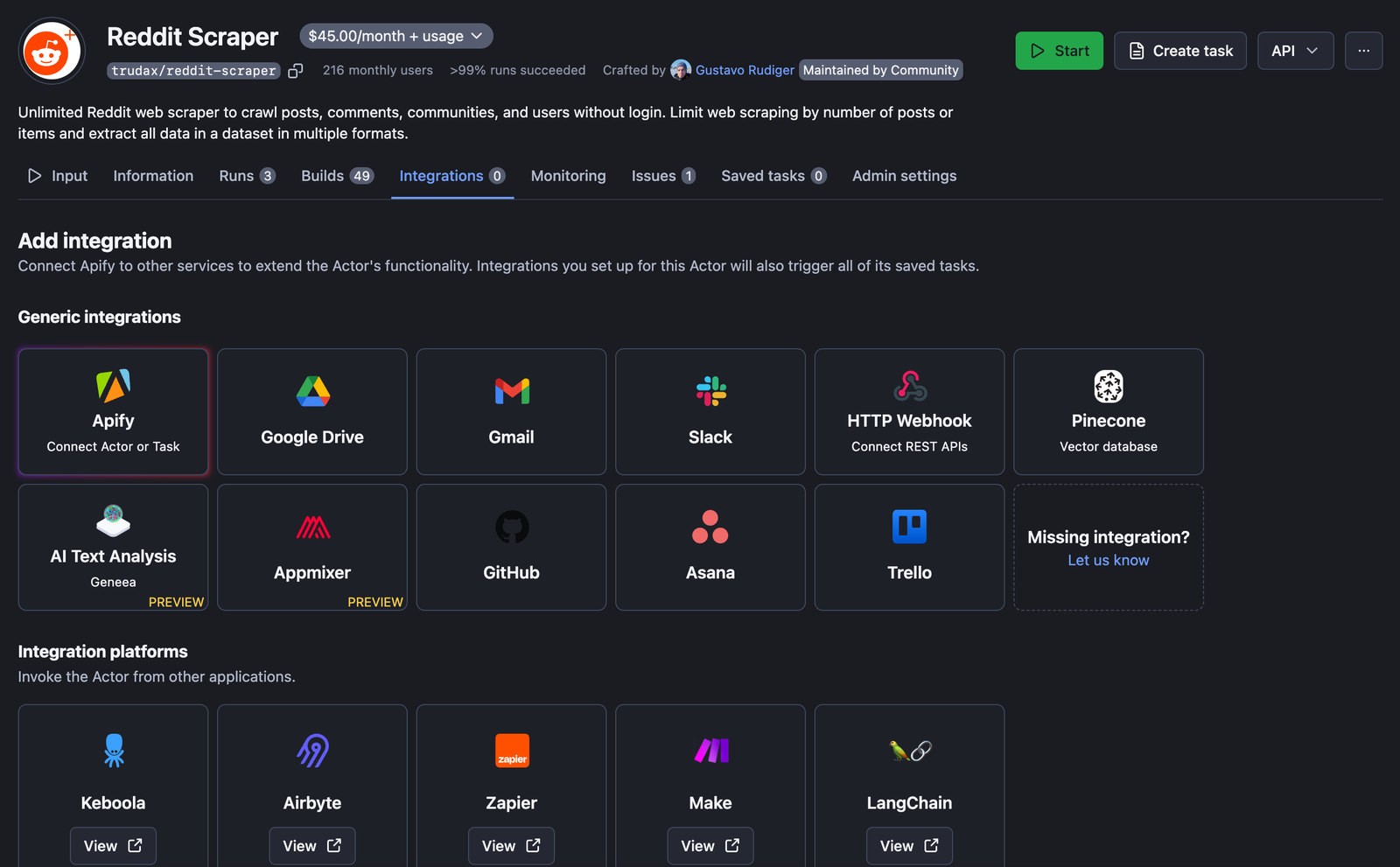Open the API dropdown menu
The image size is (1400, 867).
pyautogui.click(x=1294, y=51)
